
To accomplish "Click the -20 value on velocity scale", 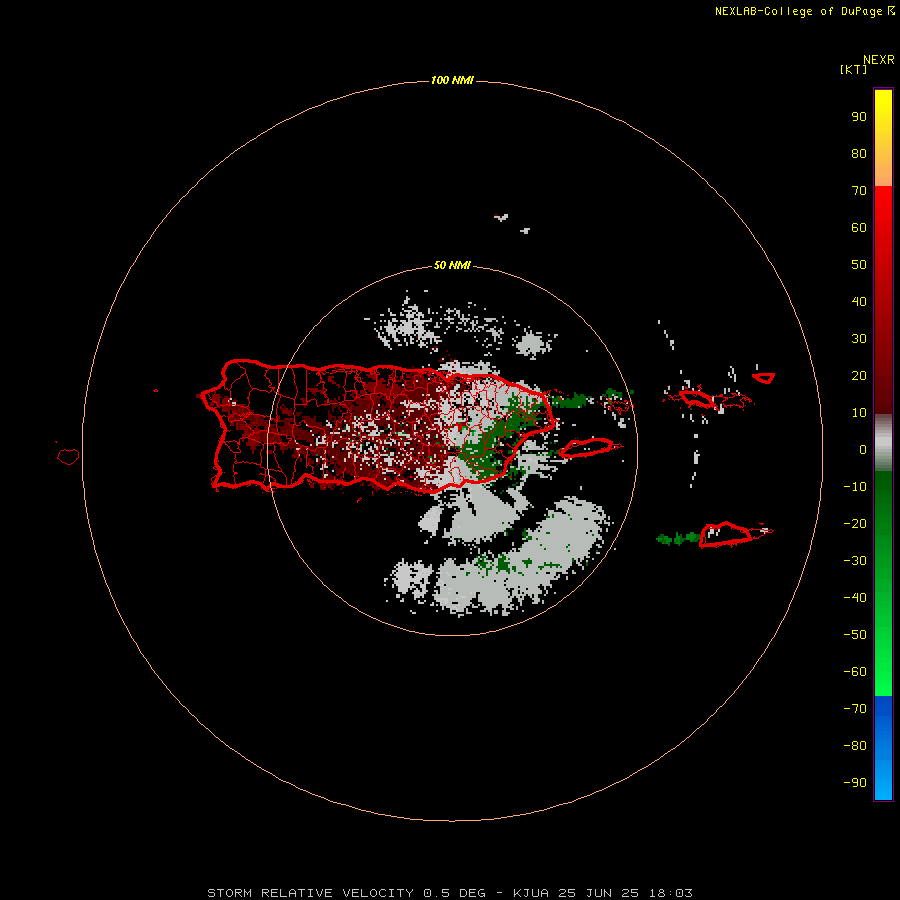I will point(855,523).
